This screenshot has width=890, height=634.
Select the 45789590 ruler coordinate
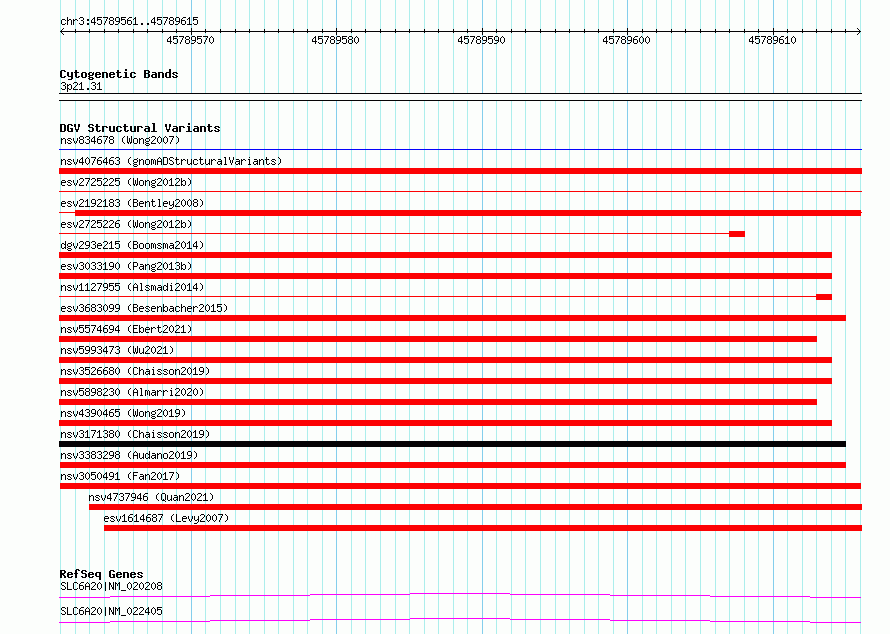481,40
